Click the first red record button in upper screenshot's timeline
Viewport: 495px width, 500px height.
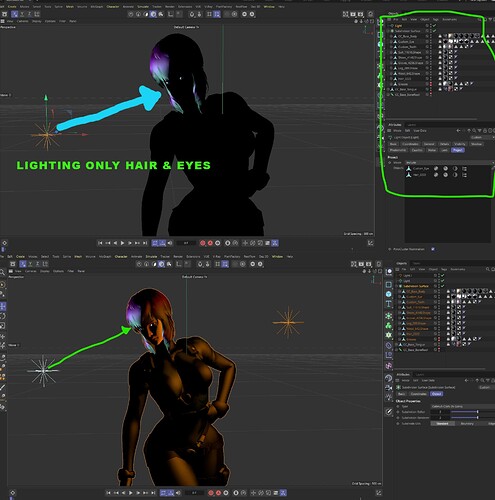(x=202, y=243)
